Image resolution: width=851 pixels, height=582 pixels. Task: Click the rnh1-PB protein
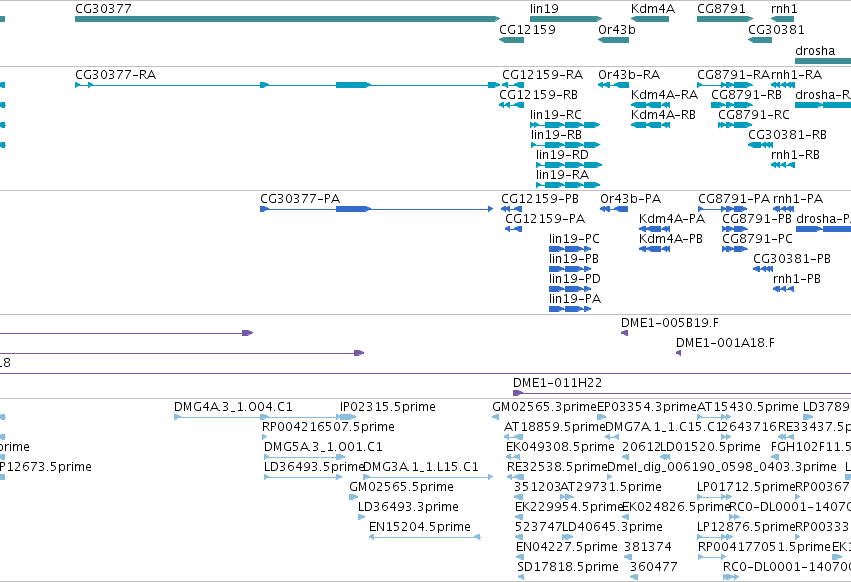pos(783,289)
